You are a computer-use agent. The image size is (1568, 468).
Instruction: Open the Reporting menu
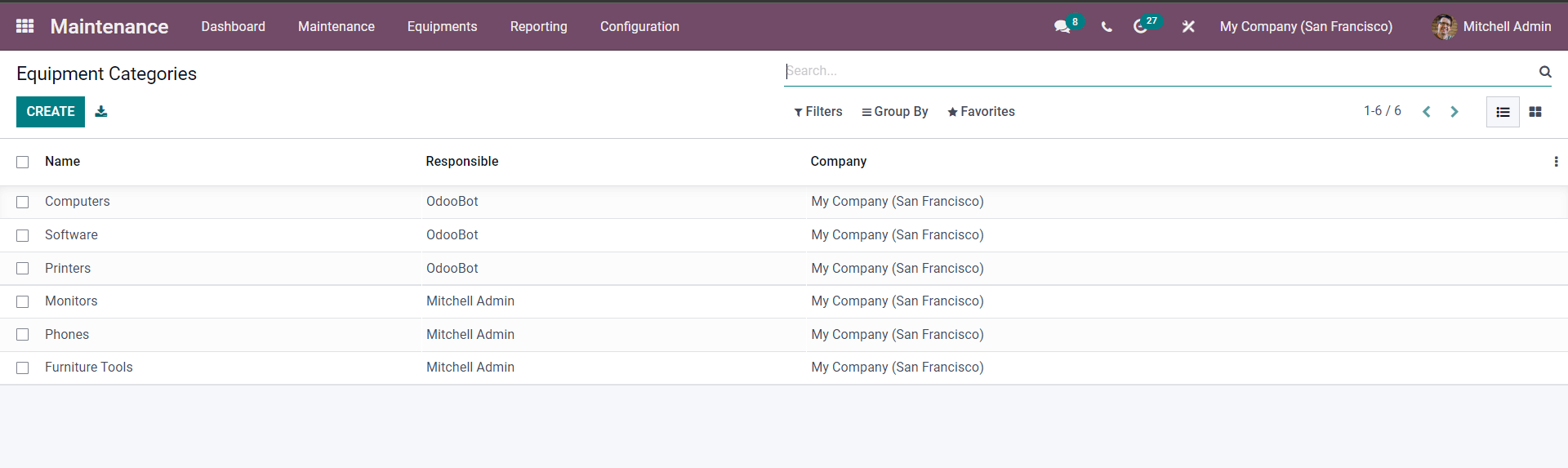(539, 26)
